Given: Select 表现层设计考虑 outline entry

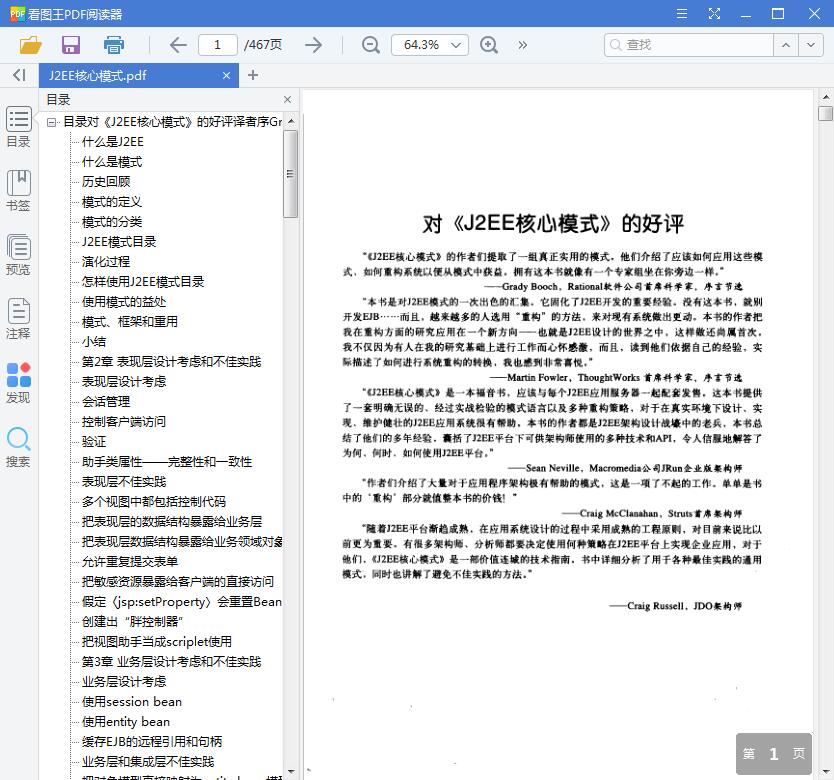Looking at the screenshot, I should [x=124, y=381].
